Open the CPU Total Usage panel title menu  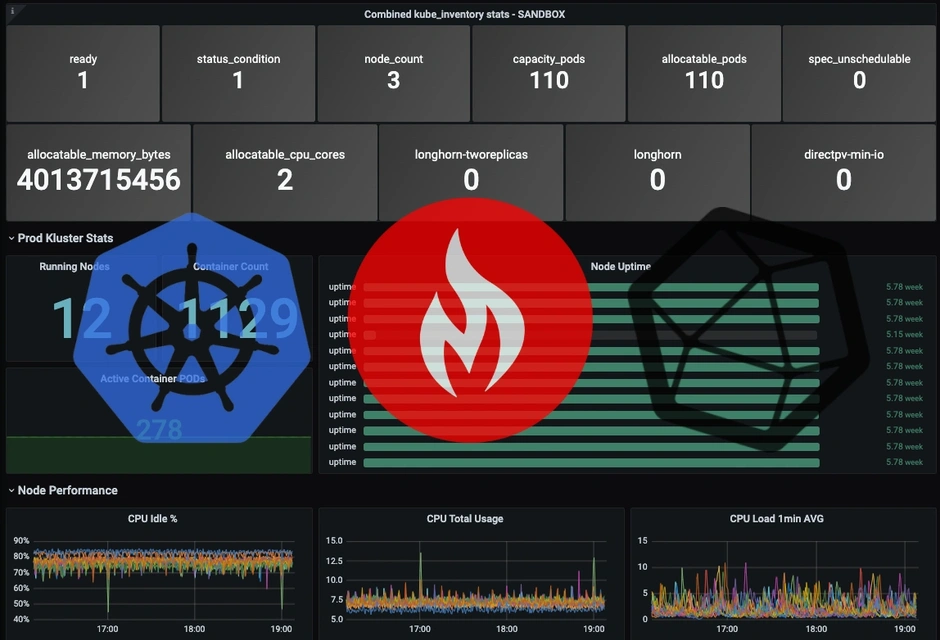pyautogui.click(x=465, y=519)
